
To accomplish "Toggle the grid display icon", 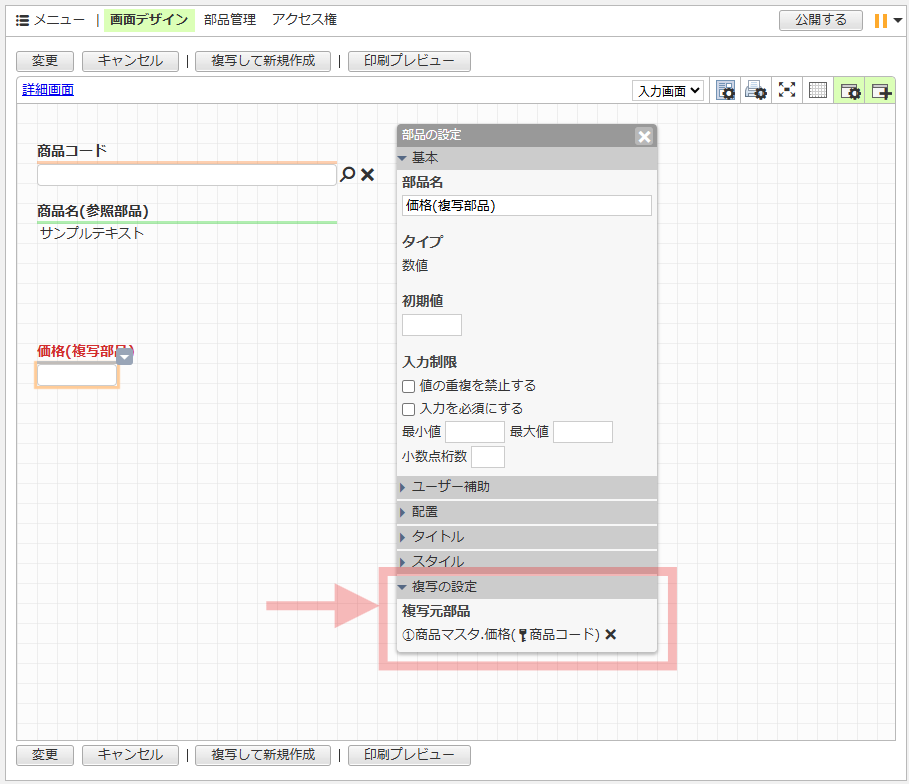I will coord(817,90).
